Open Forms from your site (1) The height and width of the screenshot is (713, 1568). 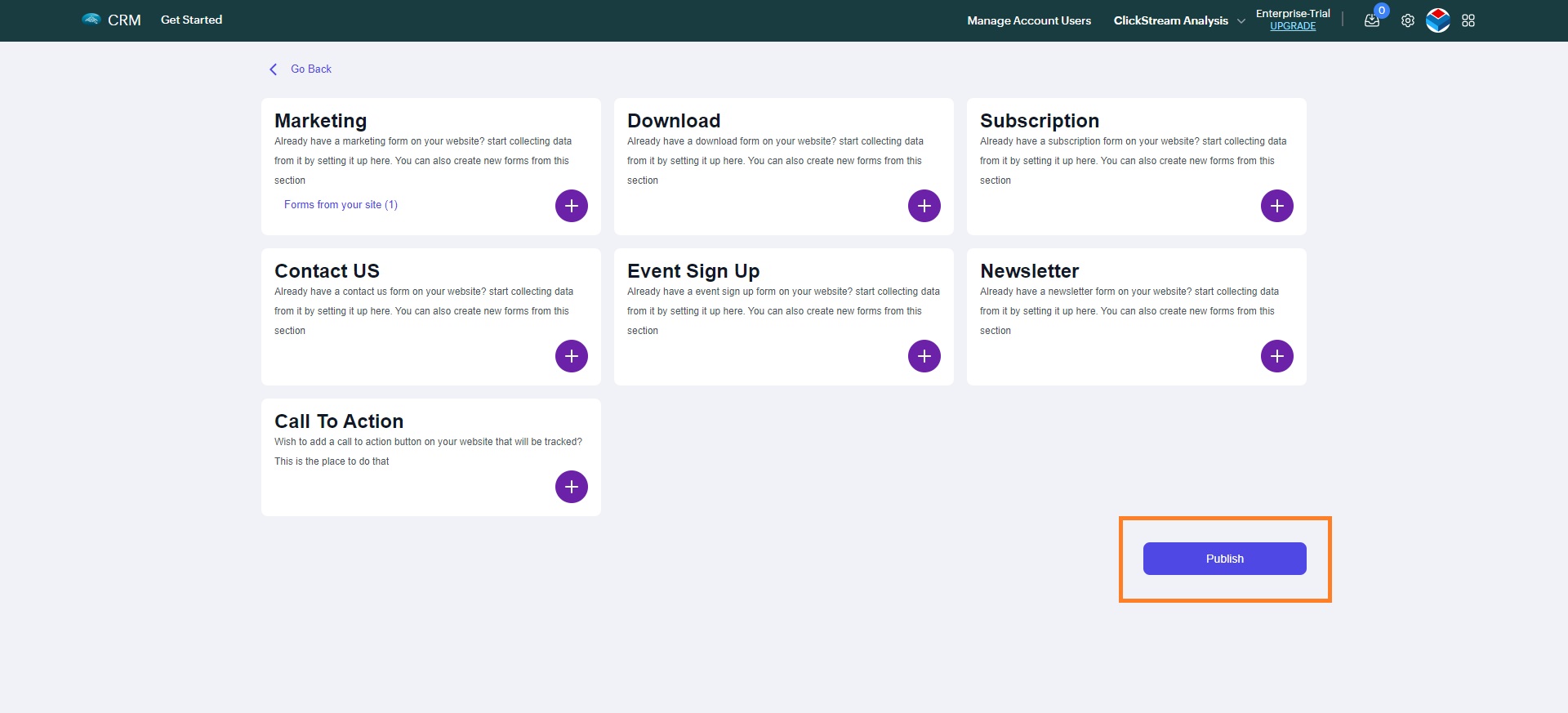pos(341,205)
